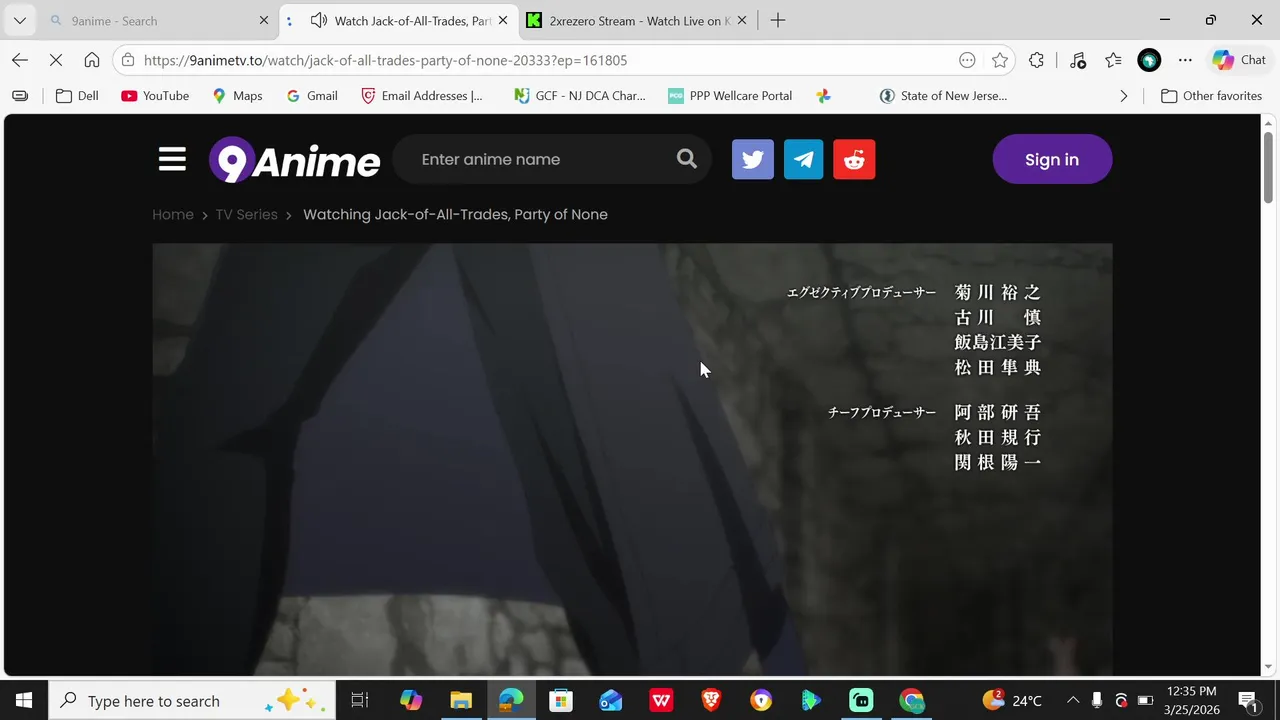Go back to previous page
This screenshot has width=1280, height=720.
tap(20, 60)
